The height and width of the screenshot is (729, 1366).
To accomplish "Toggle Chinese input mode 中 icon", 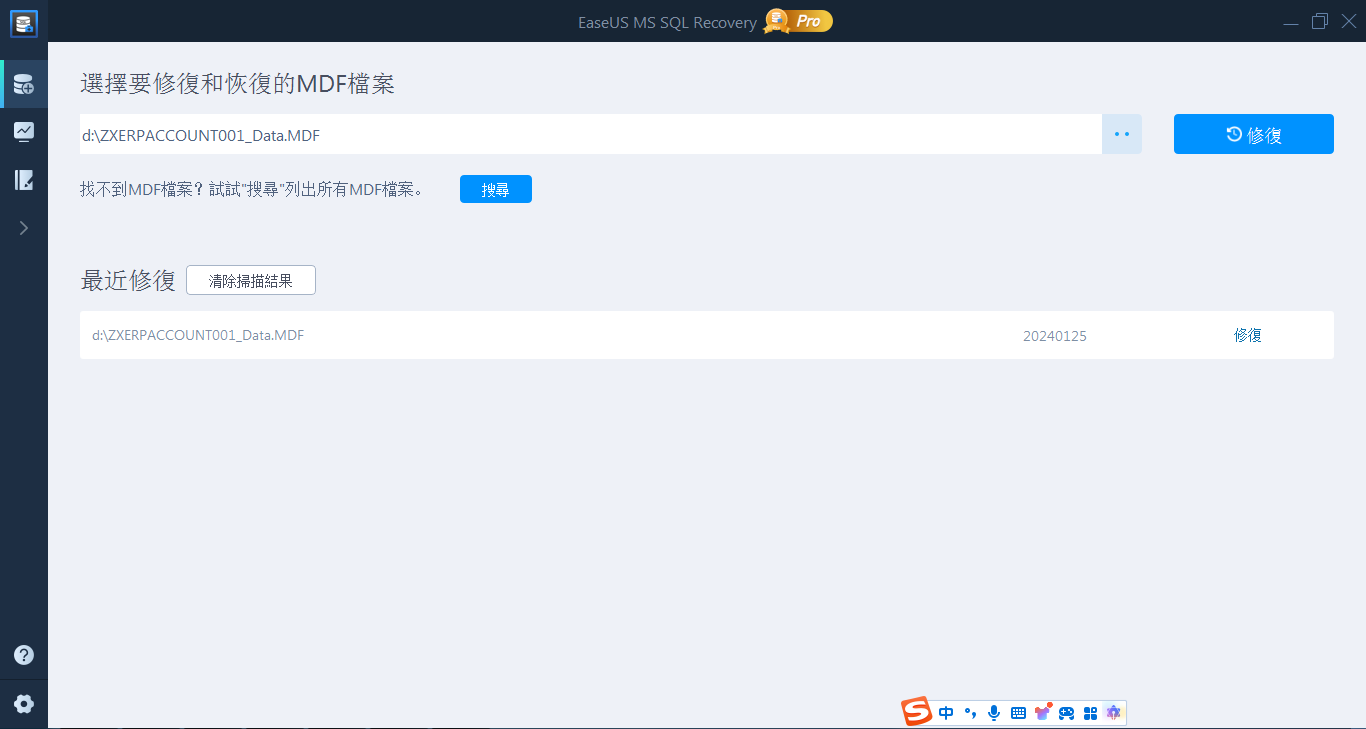I will tap(946, 713).
